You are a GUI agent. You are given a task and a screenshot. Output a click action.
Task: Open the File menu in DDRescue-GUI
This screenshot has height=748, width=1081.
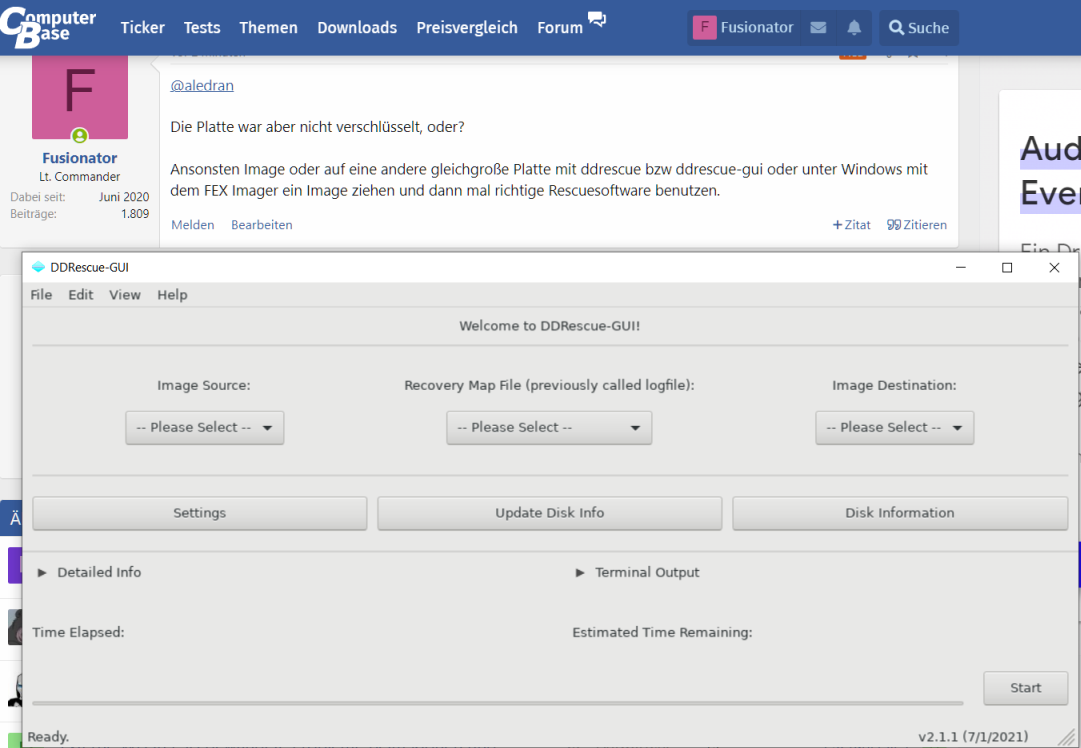pyautogui.click(x=41, y=295)
